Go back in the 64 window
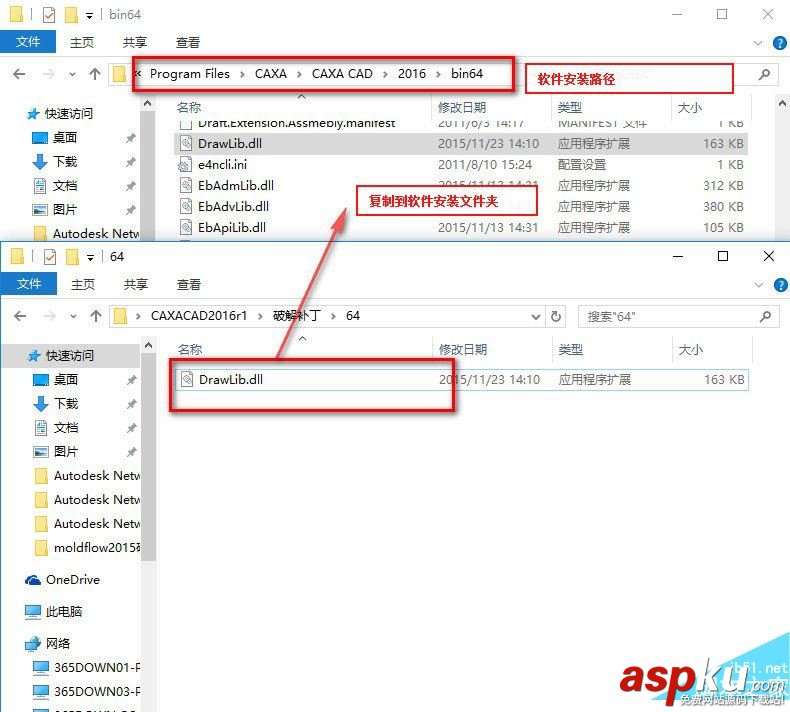 [20, 316]
